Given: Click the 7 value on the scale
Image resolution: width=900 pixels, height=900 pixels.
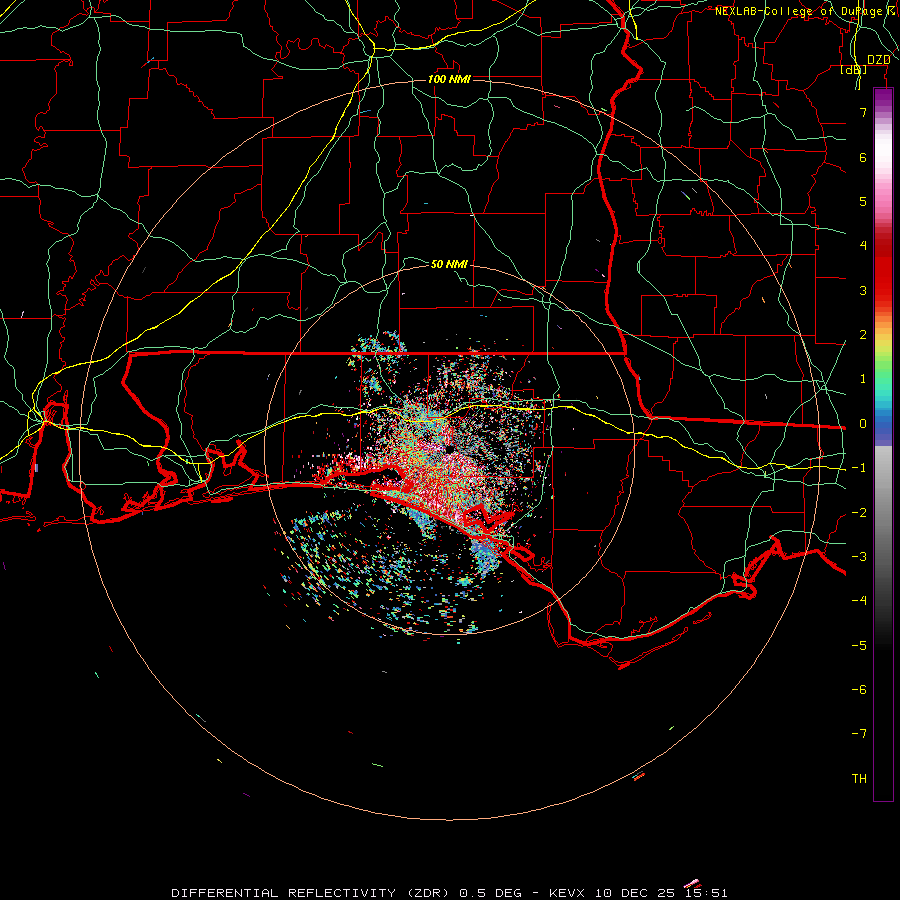Looking at the screenshot, I should point(863,112).
